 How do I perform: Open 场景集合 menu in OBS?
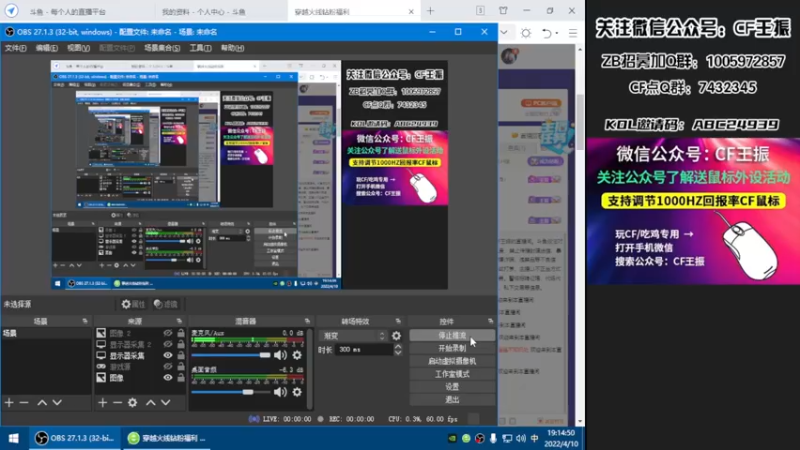click(162, 48)
